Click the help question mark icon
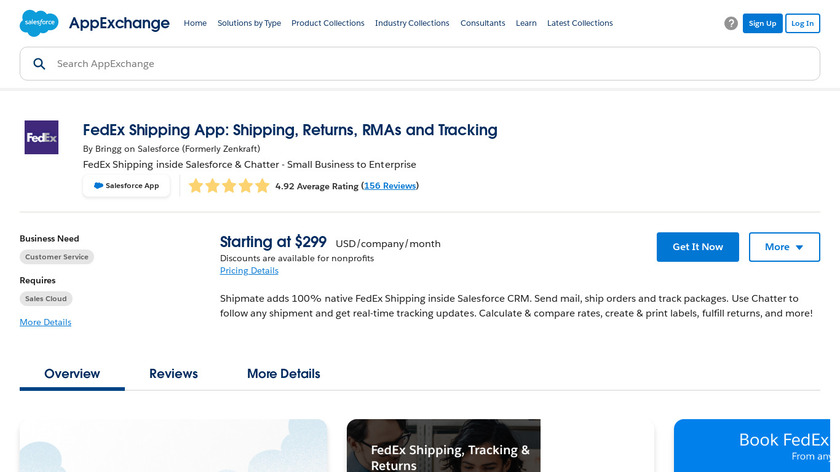840x472 pixels. point(731,23)
